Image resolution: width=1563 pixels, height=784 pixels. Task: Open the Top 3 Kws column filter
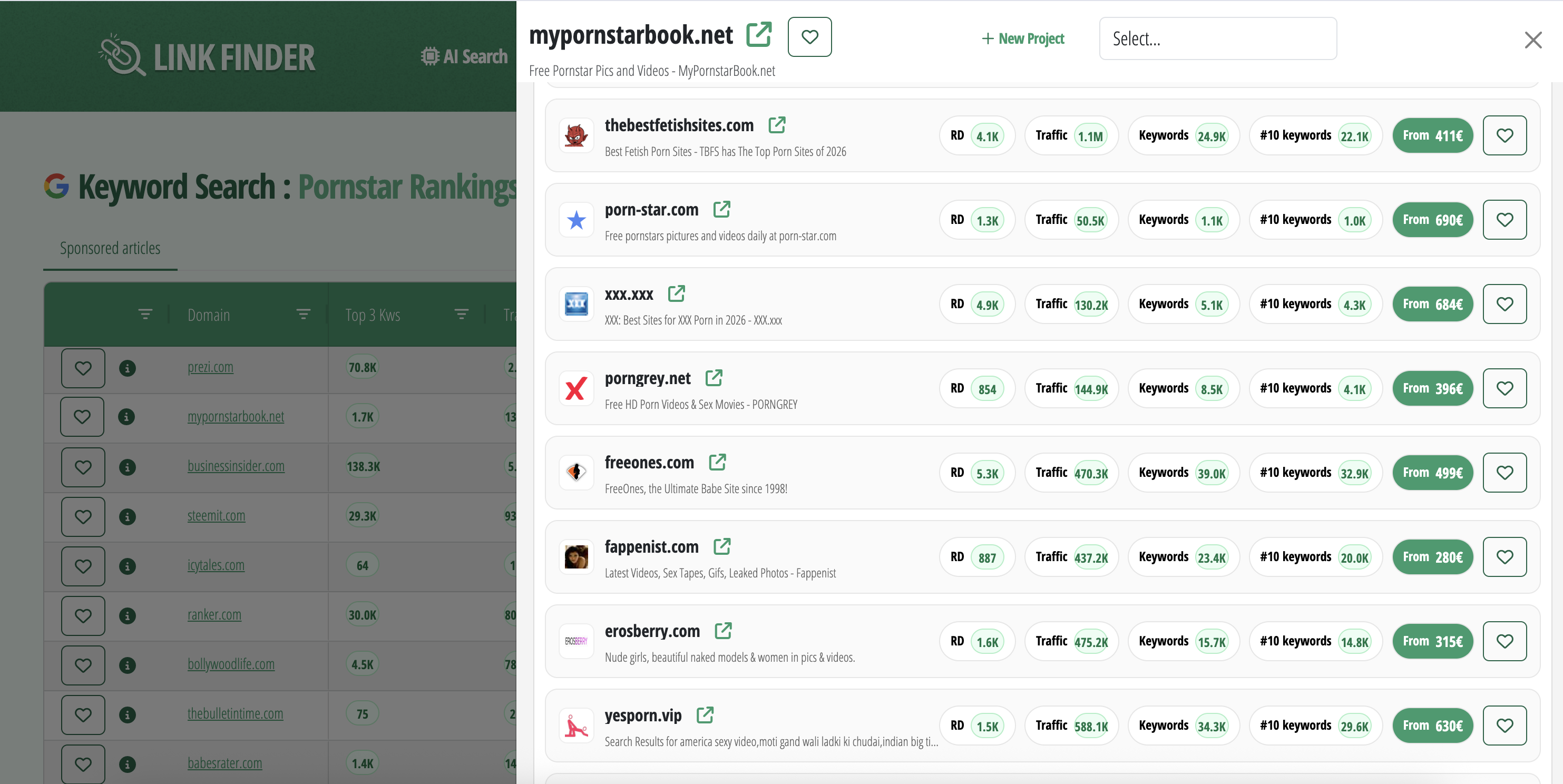461,315
